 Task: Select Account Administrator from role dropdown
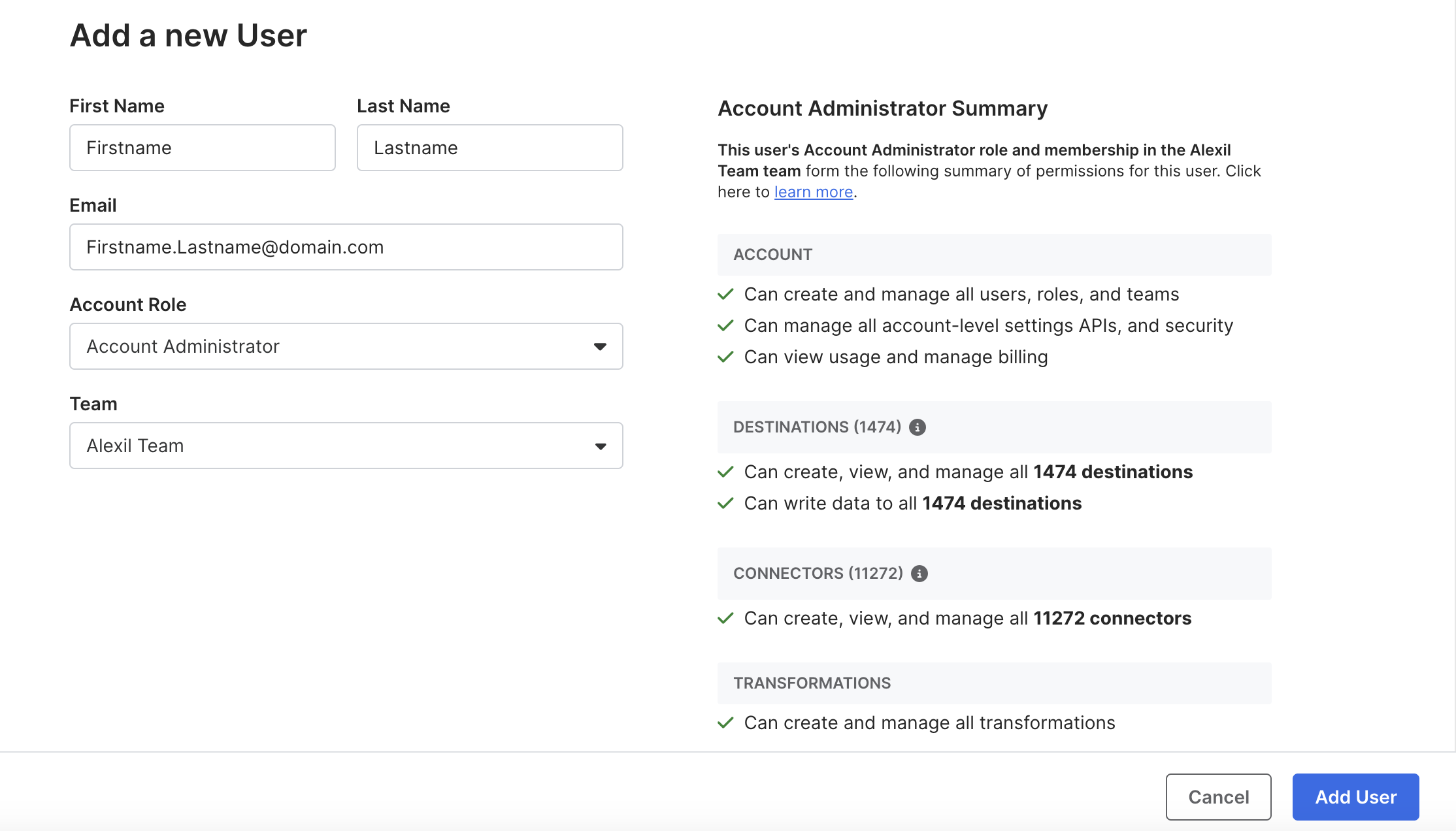tap(346, 345)
